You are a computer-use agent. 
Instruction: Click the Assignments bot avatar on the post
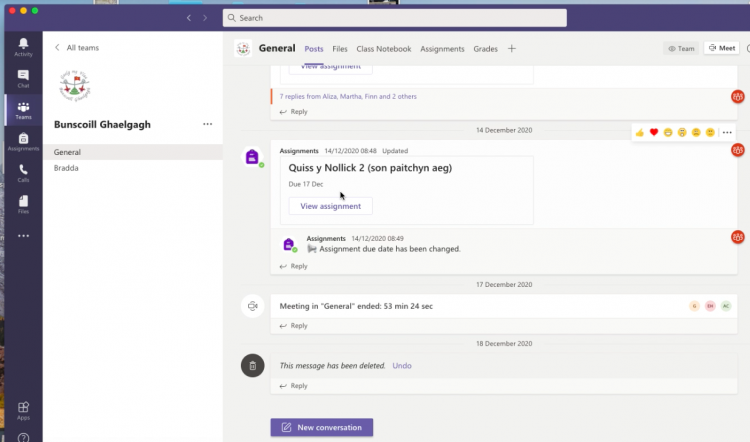pos(253,157)
